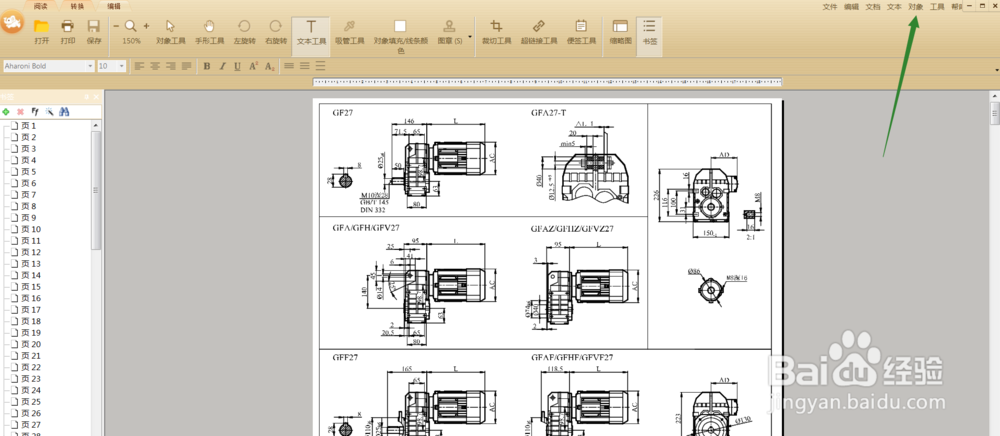Select the 对象工具 object tool

170,31
